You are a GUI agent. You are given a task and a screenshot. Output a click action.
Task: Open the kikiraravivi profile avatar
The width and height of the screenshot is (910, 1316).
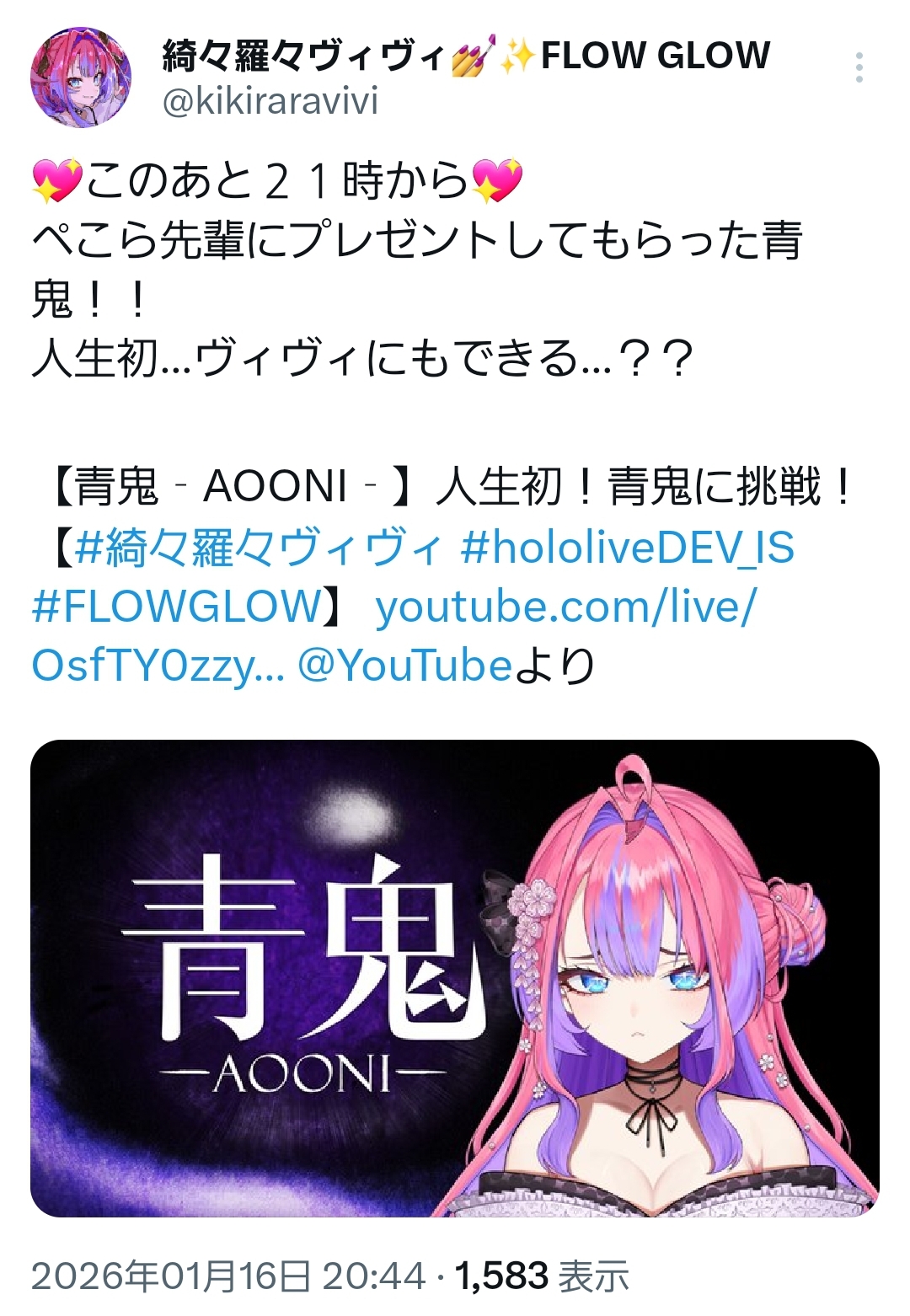(x=82, y=77)
